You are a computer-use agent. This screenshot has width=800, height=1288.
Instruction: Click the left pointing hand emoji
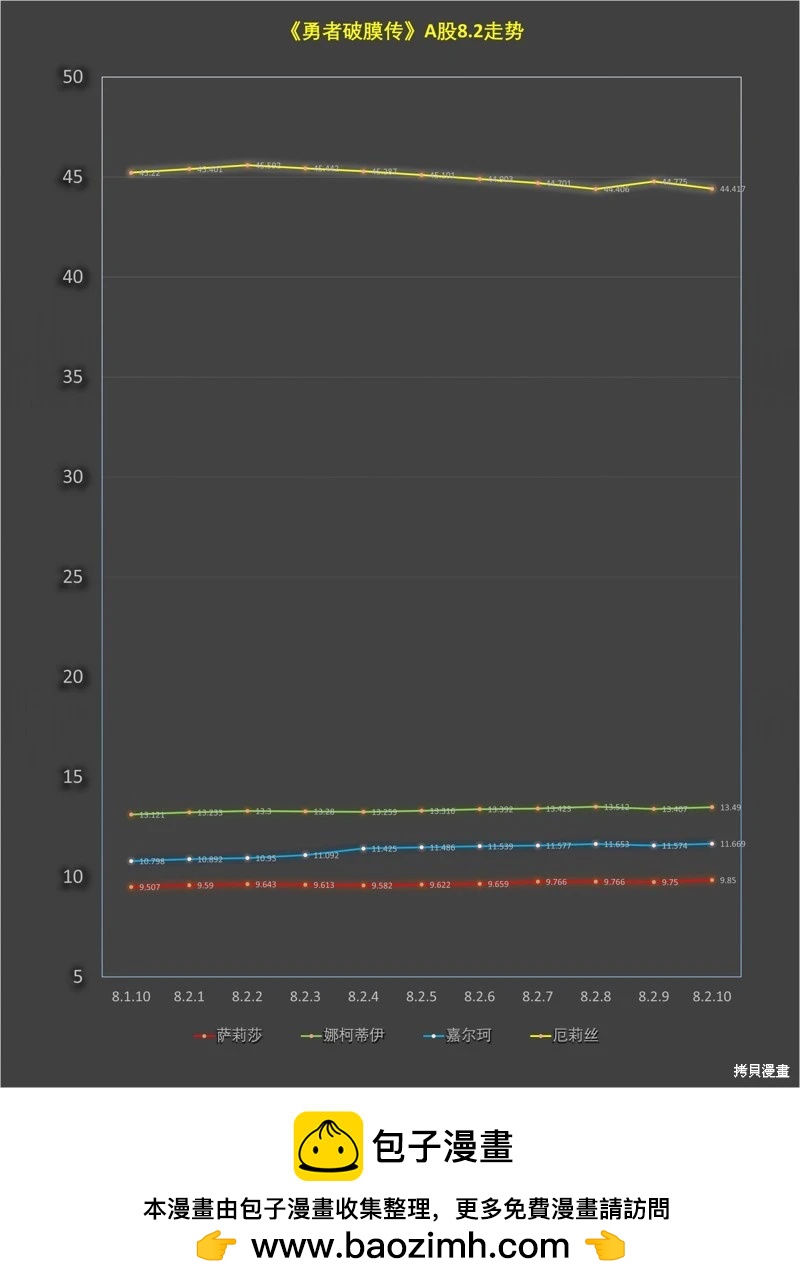tap(215, 1246)
